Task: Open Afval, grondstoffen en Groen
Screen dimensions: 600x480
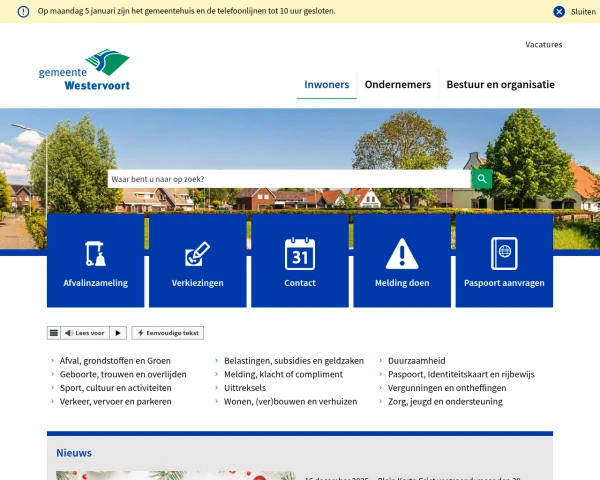Action: pos(115,361)
